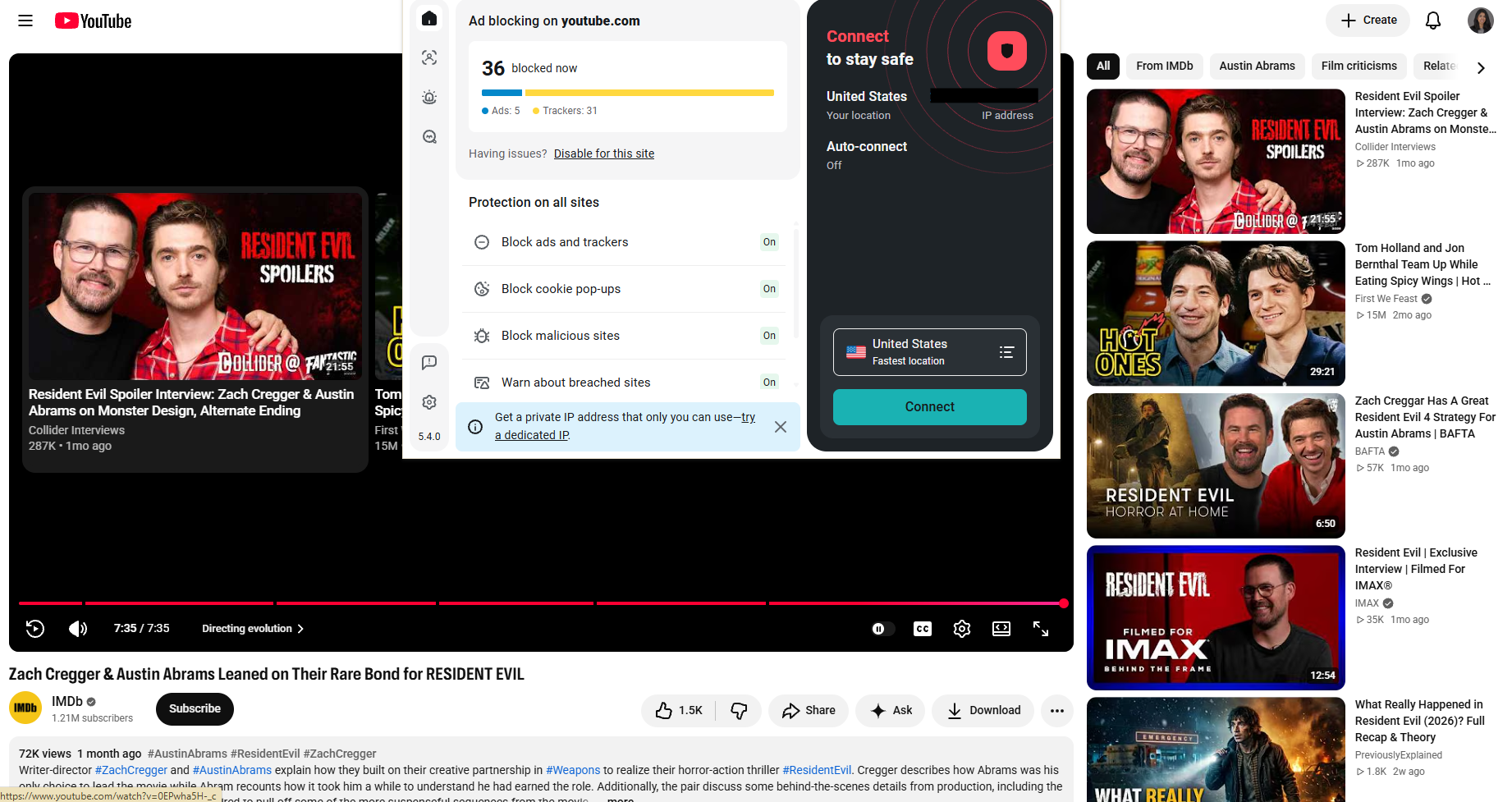Dismiss the dedicated IP banner
Viewport: 1512px width, 802px height.
coord(781,427)
